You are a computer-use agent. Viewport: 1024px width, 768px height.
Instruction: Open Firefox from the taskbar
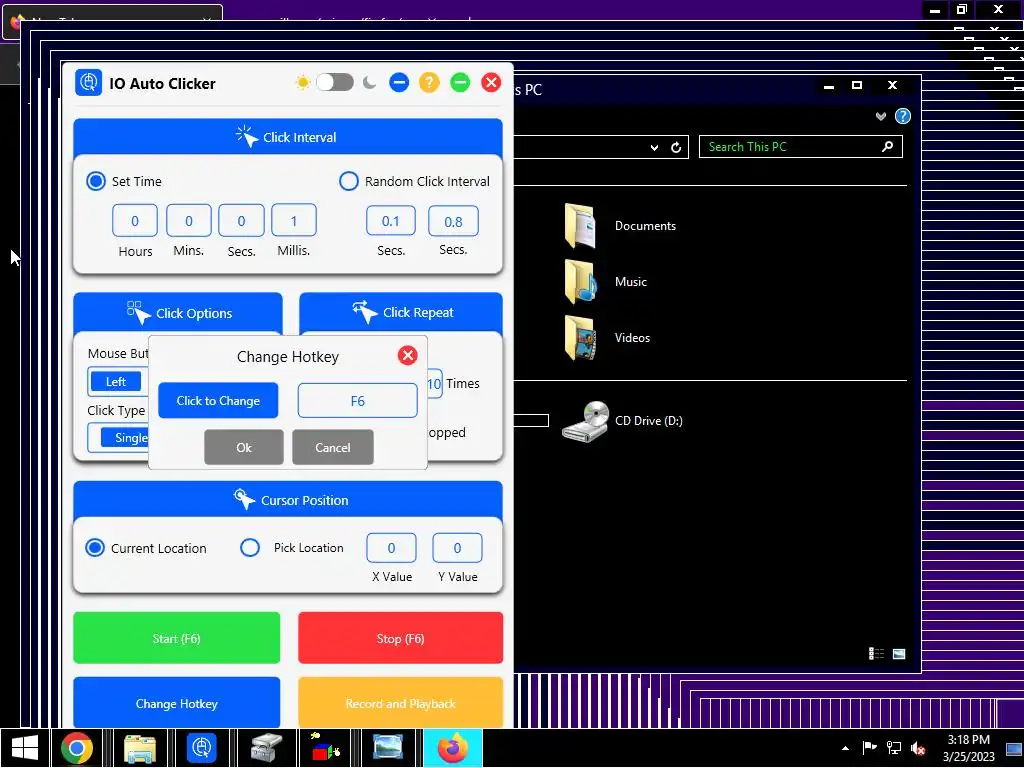coord(453,748)
